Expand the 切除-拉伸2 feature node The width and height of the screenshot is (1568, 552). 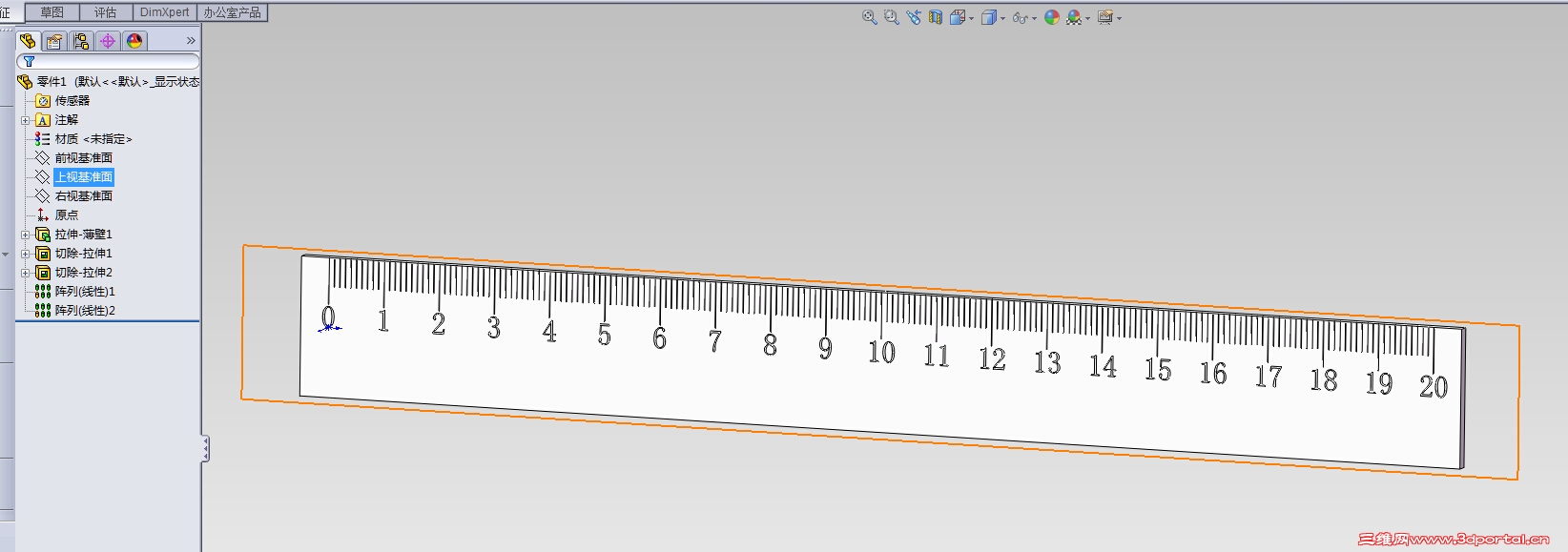coord(25,273)
